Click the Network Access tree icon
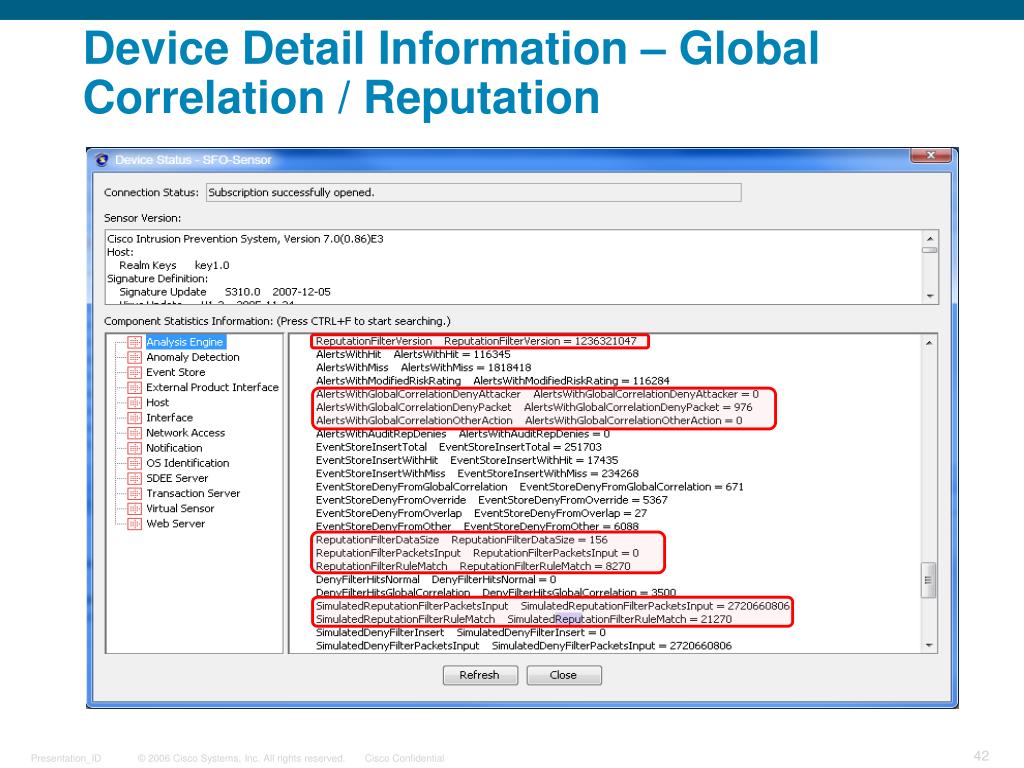 coord(135,433)
